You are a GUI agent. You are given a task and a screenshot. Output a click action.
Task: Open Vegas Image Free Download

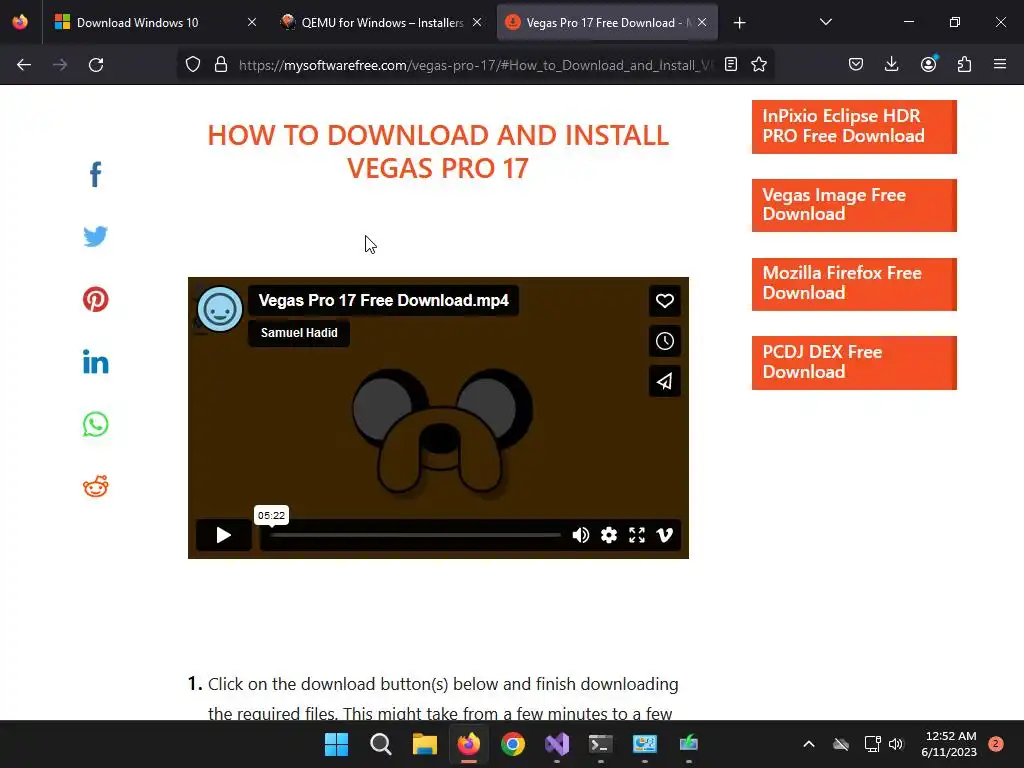(854, 205)
